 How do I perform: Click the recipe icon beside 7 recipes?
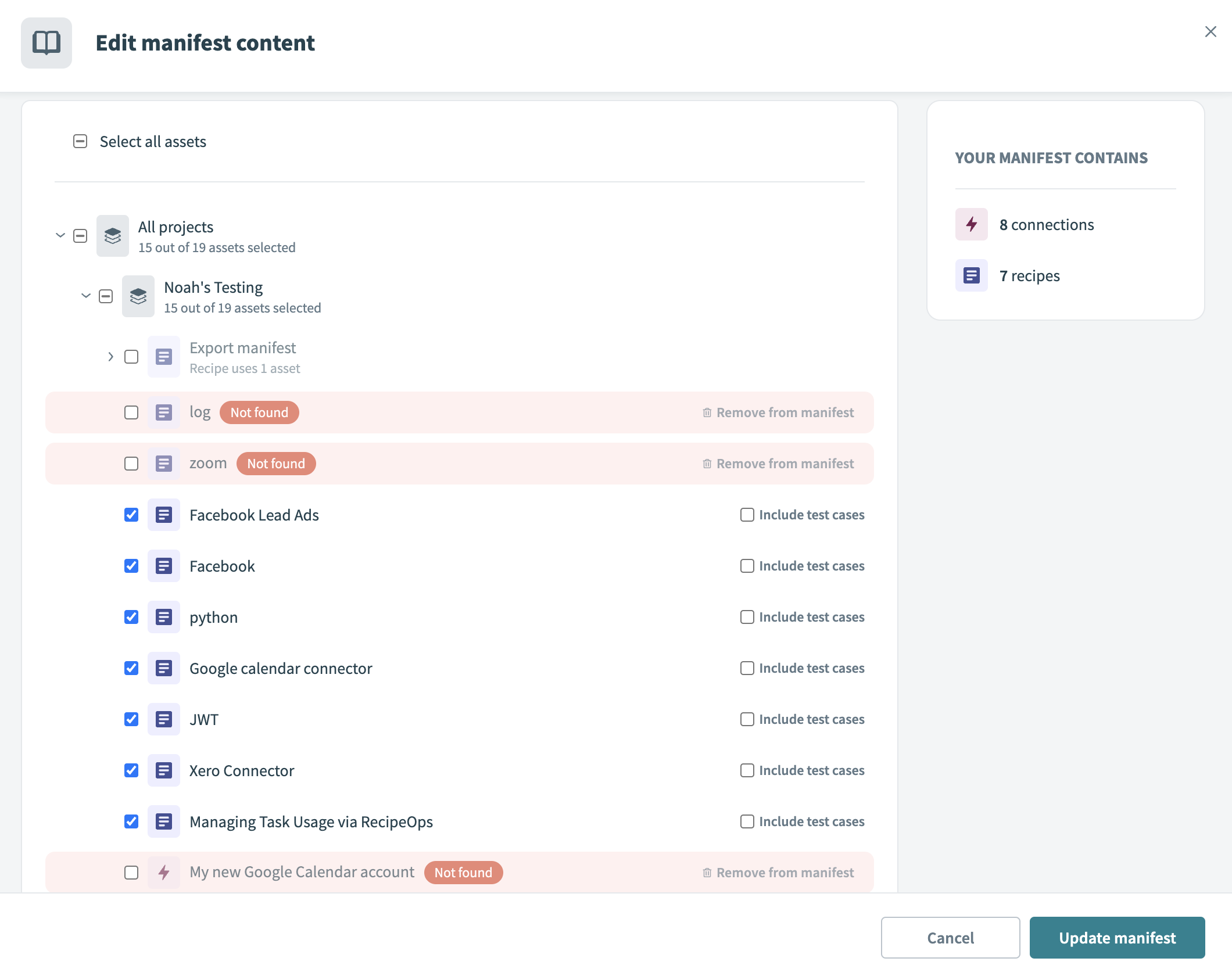pos(971,275)
